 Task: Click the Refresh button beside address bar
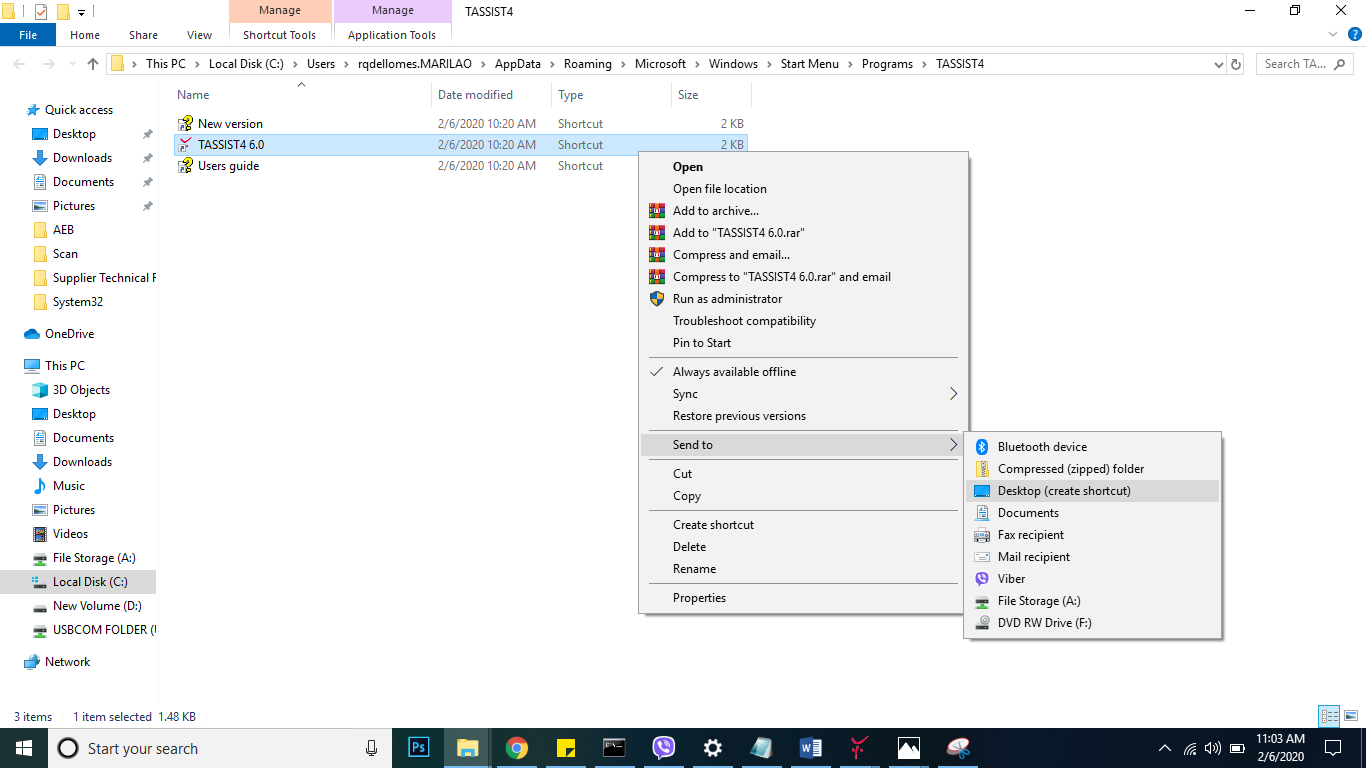coord(1236,64)
